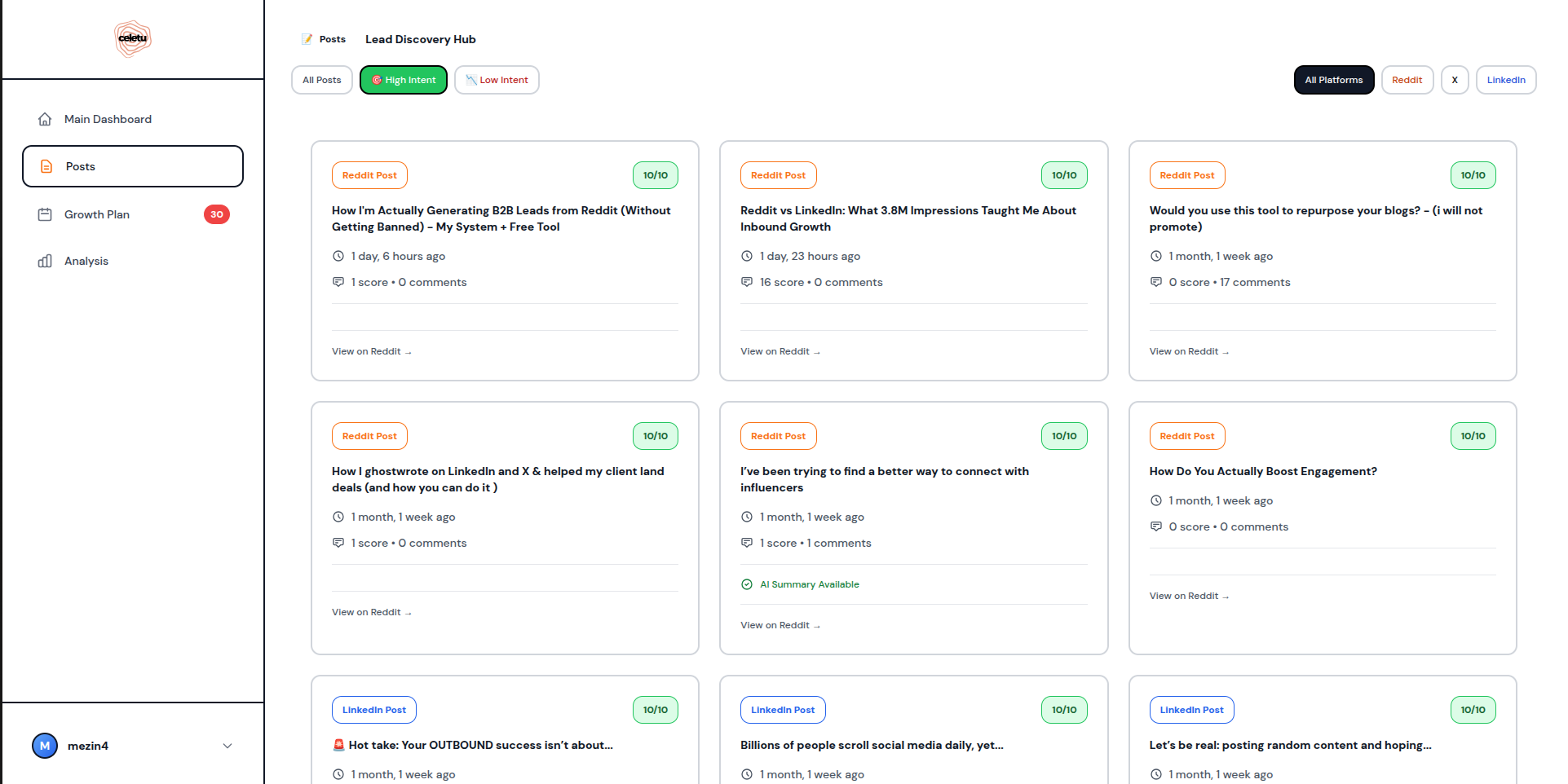
Task: Click the clock icon on the B2B Leads card
Action: coord(338,256)
